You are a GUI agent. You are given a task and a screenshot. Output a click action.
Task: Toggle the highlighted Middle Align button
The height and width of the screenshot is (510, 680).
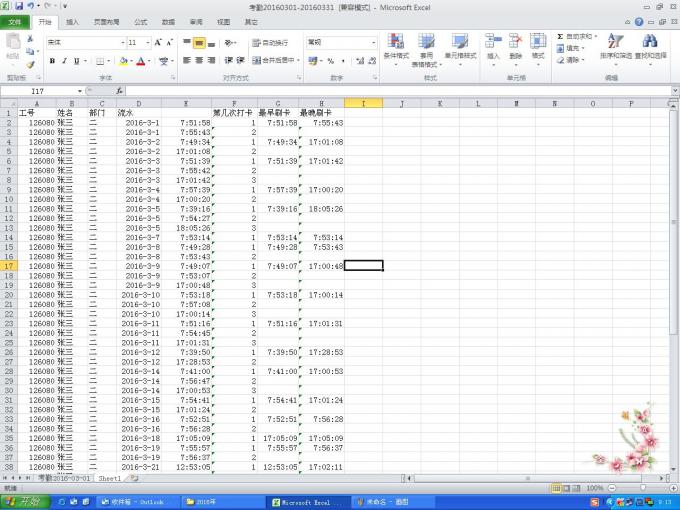(199, 42)
